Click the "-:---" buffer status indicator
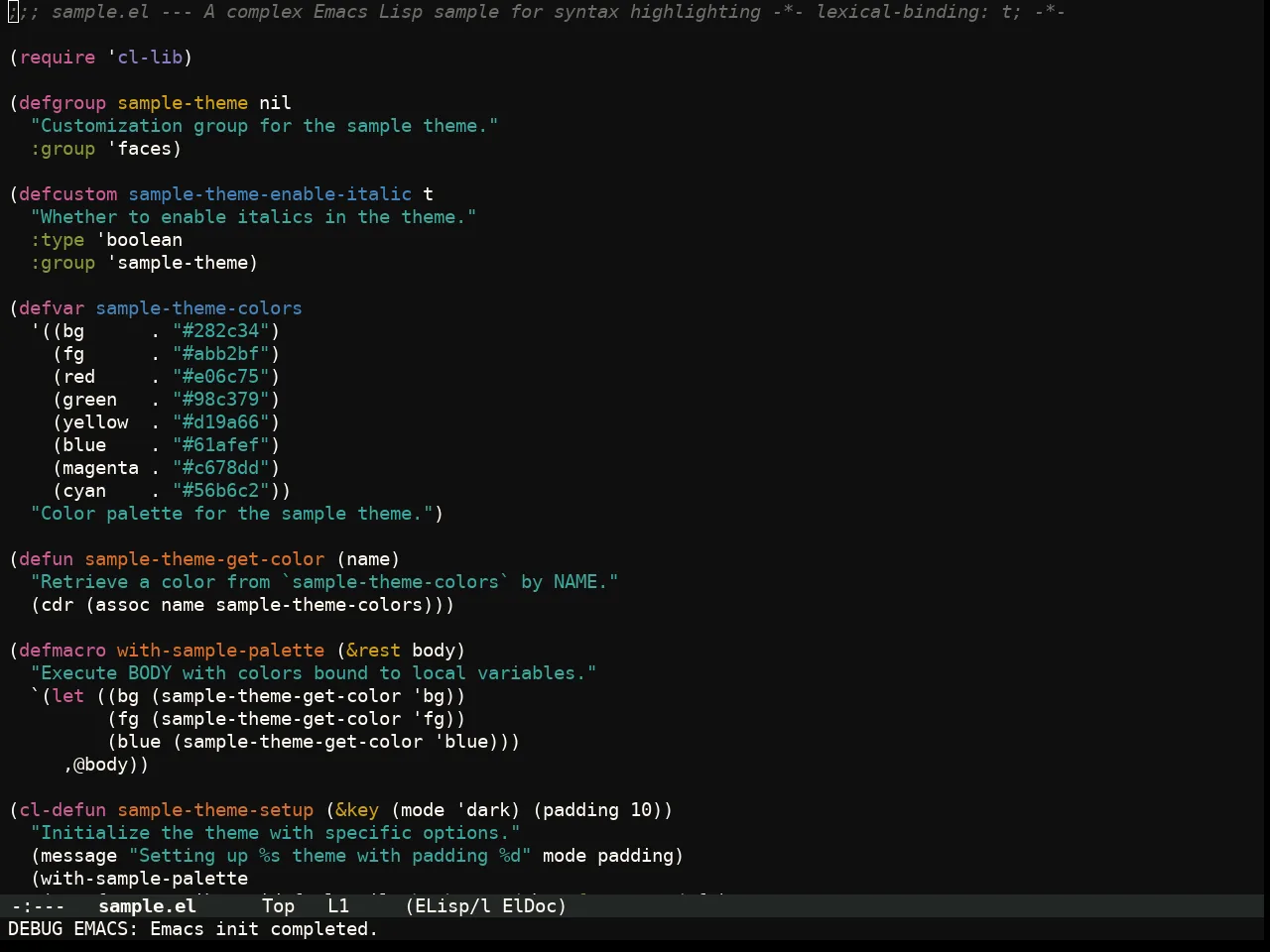 click(x=38, y=905)
